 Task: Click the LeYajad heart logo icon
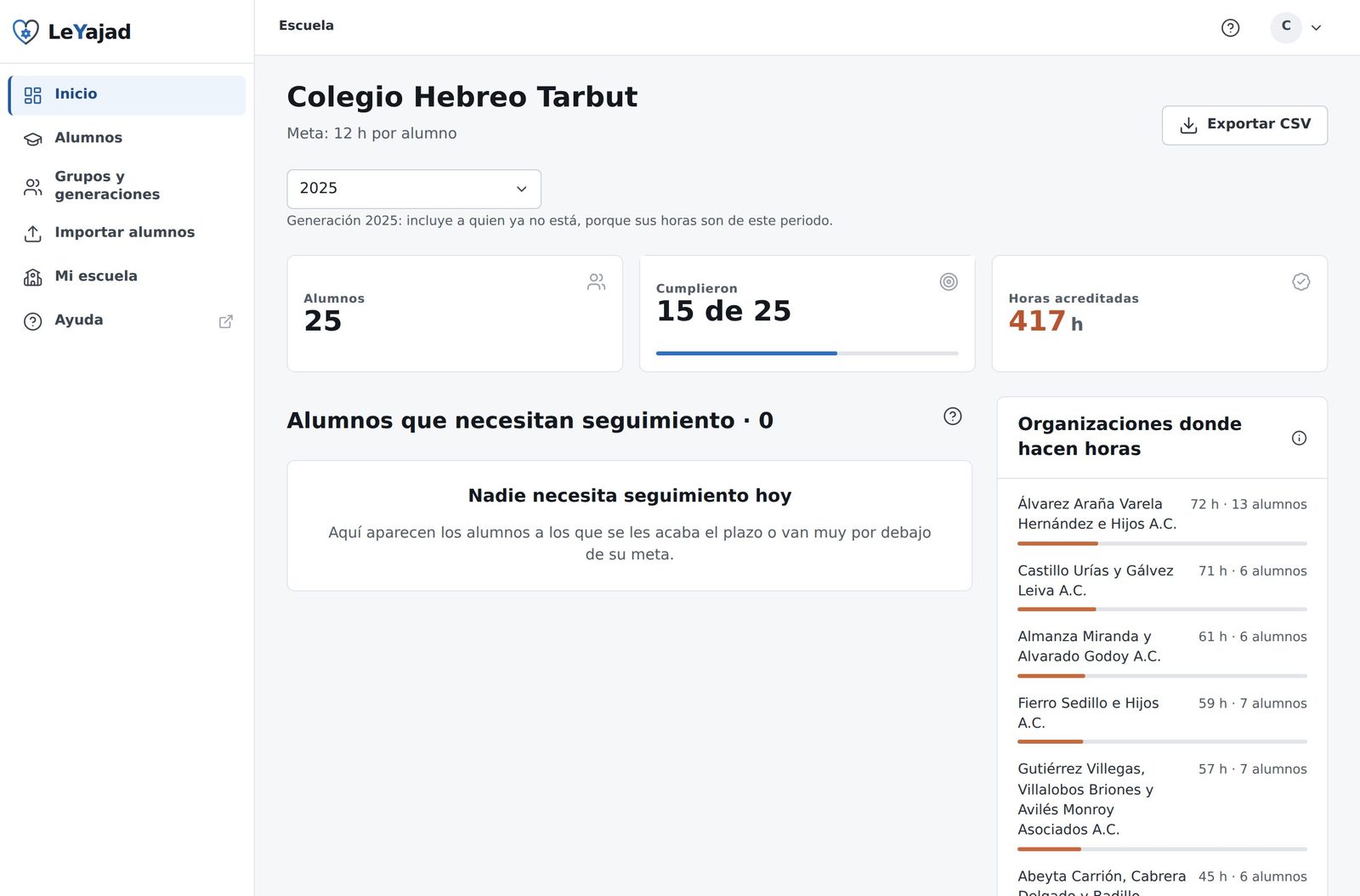pyautogui.click(x=25, y=32)
